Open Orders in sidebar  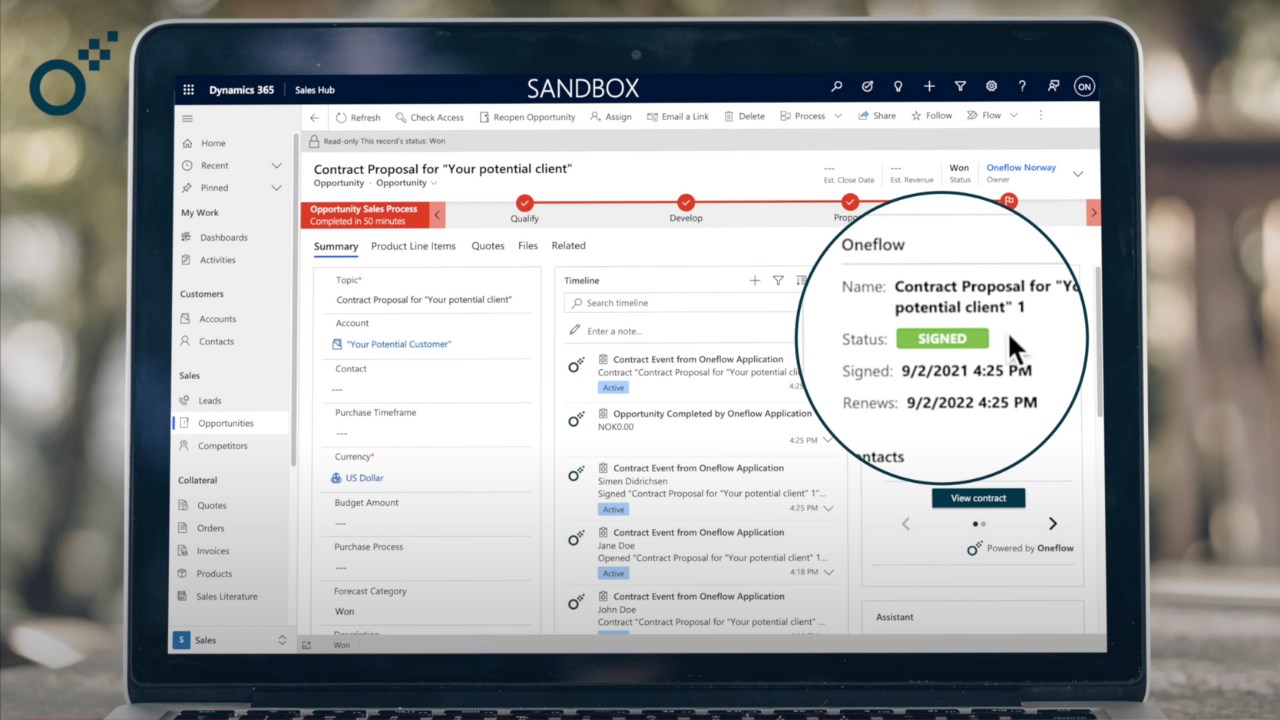click(x=211, y=528)
